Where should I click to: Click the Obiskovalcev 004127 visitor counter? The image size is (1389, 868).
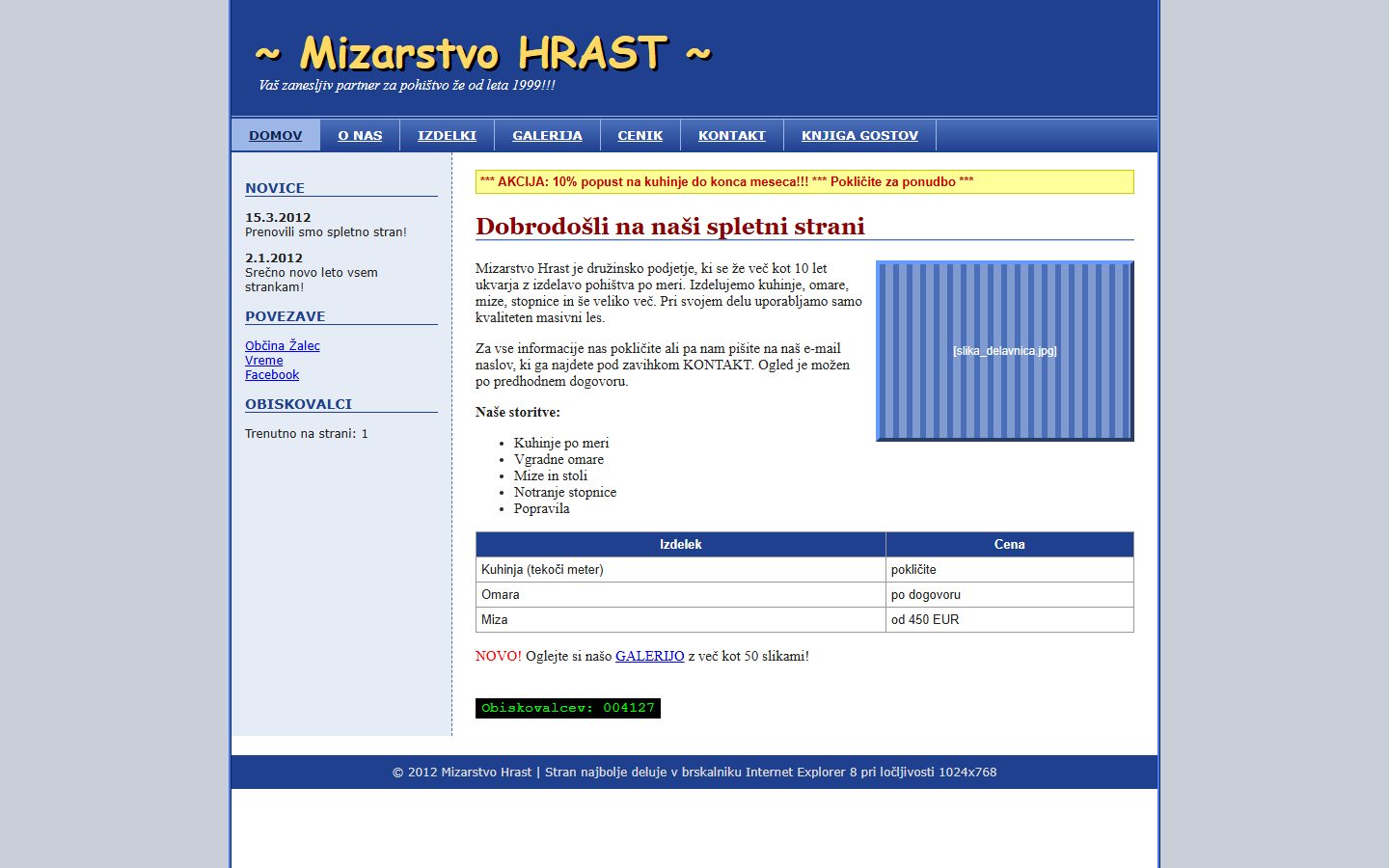pos(568,708)
